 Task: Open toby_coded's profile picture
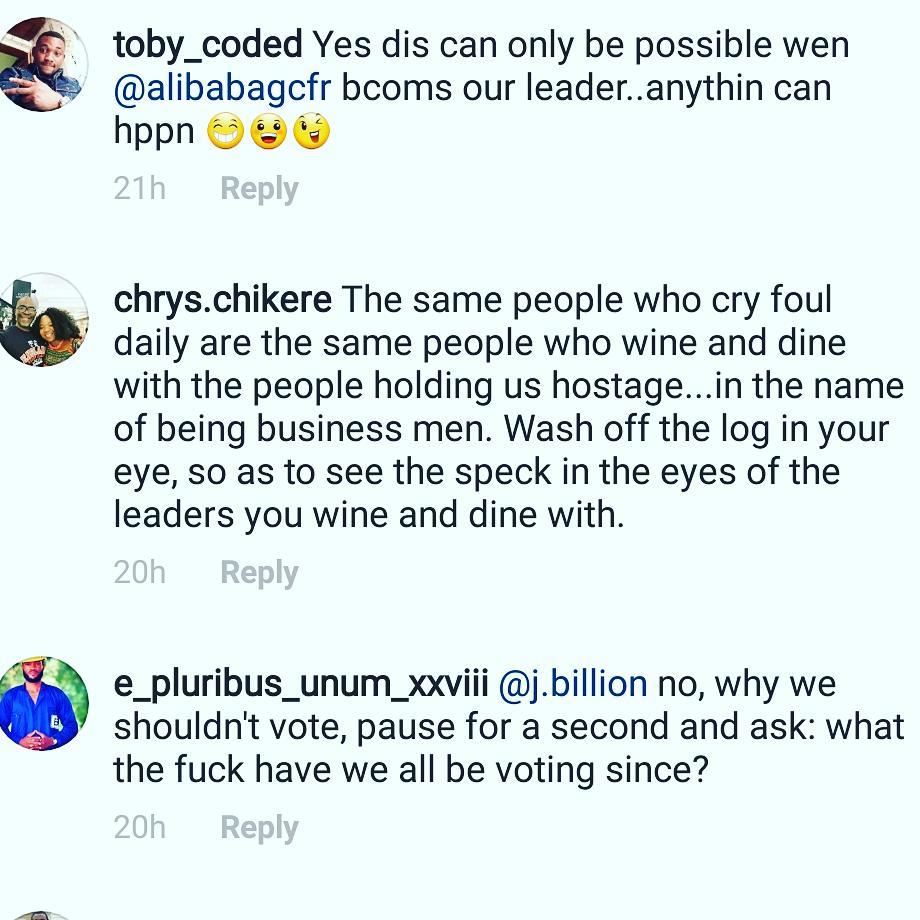(x=42, y=63)
